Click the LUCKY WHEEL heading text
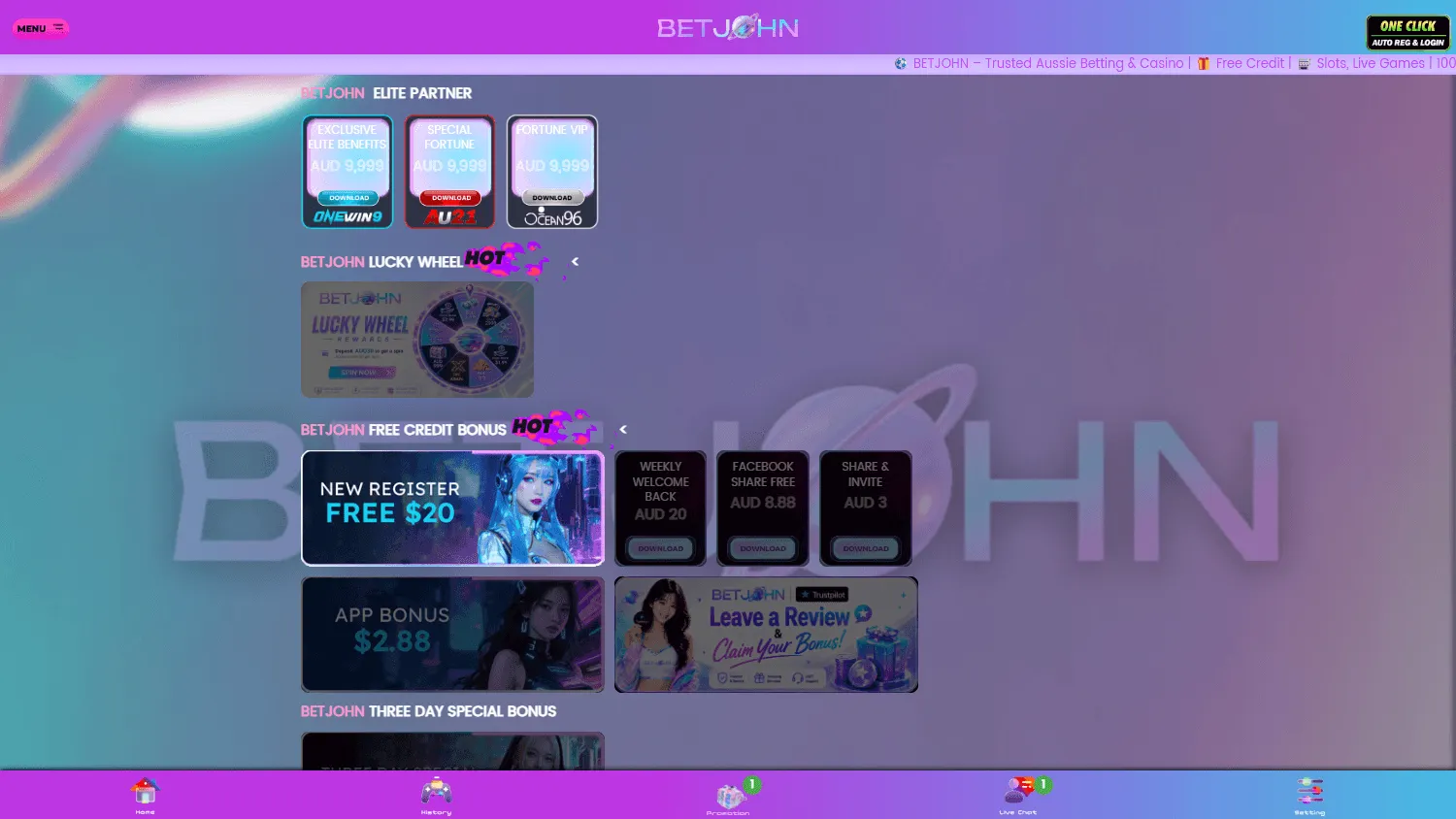Image resolution: width=1456 pixels, height=819 pixels. [415, 262]
